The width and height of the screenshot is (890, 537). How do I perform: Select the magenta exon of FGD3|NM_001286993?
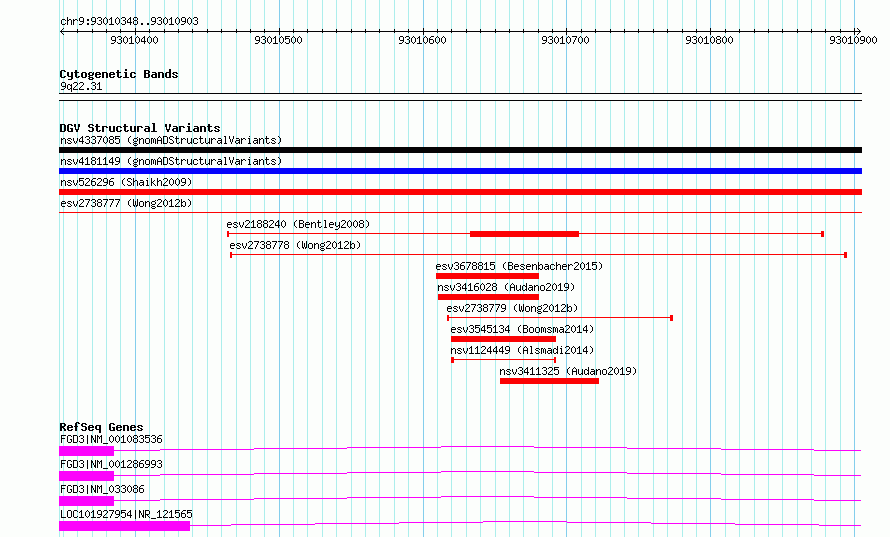tap(86, 476)
